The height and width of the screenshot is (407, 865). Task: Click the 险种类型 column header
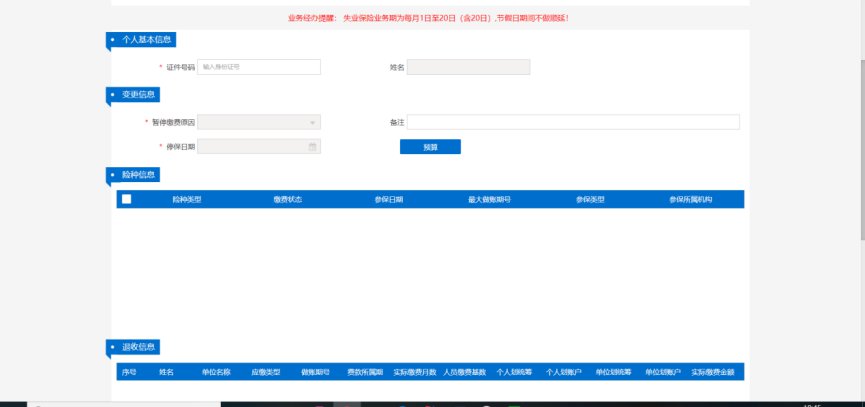coord(187,199)
